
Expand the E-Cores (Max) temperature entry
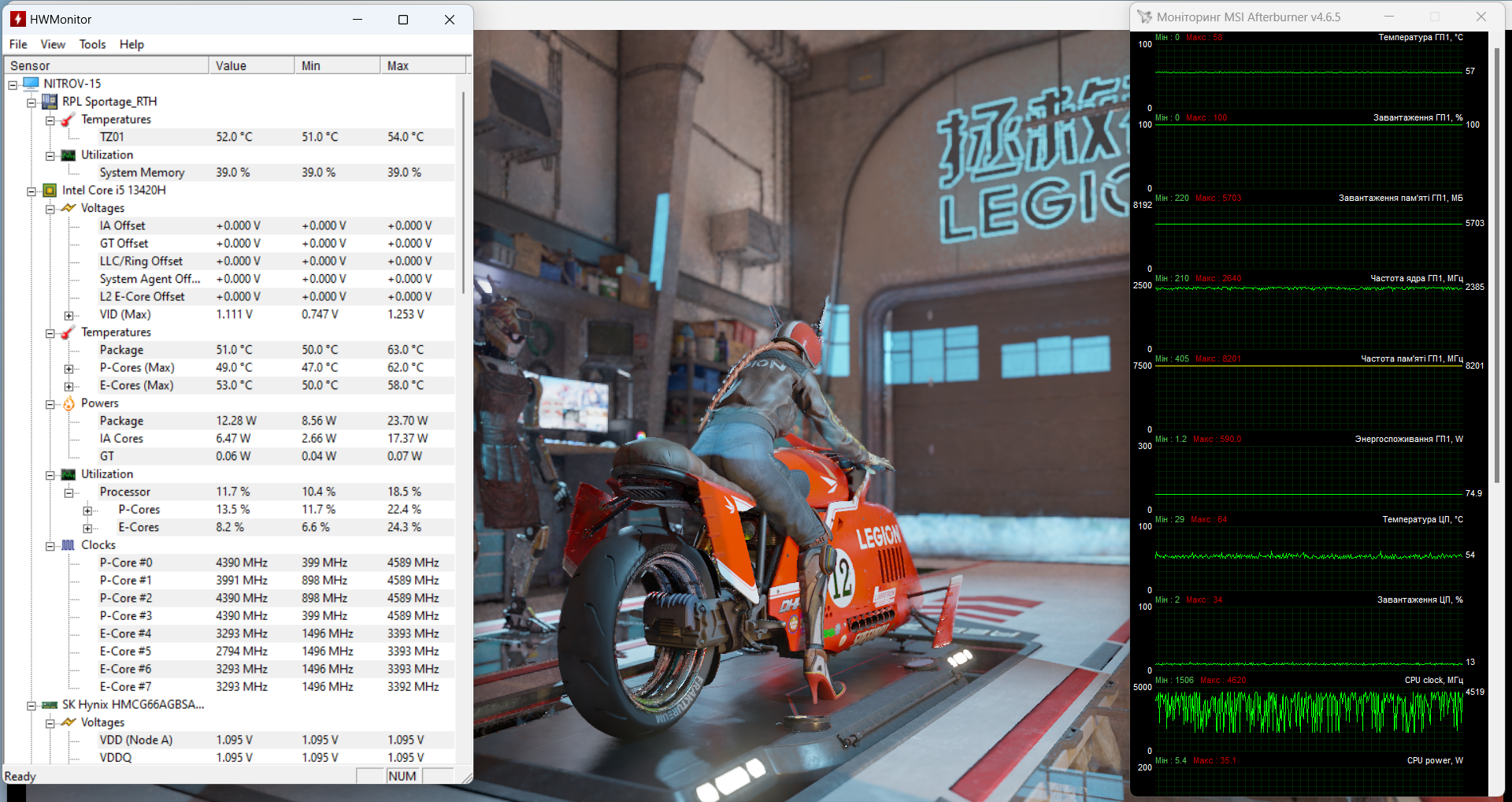pyautogui.click(x=69, y=386)
